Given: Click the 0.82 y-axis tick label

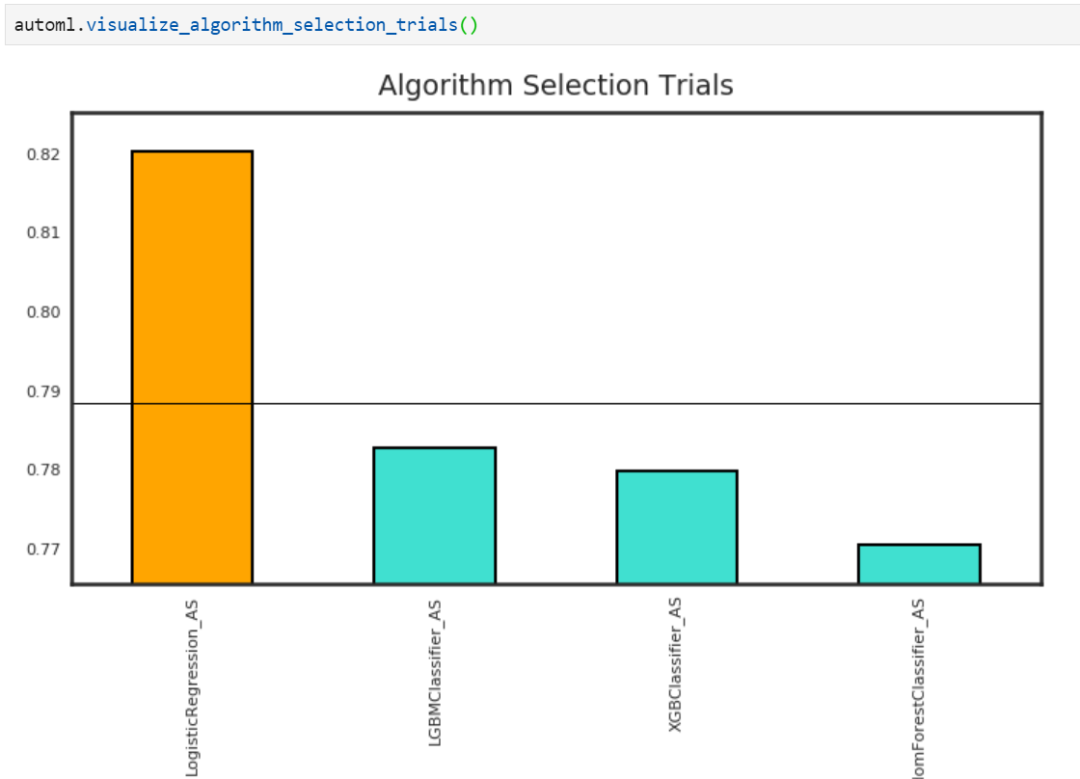Looking at the screenshot, I should point(43,155).
